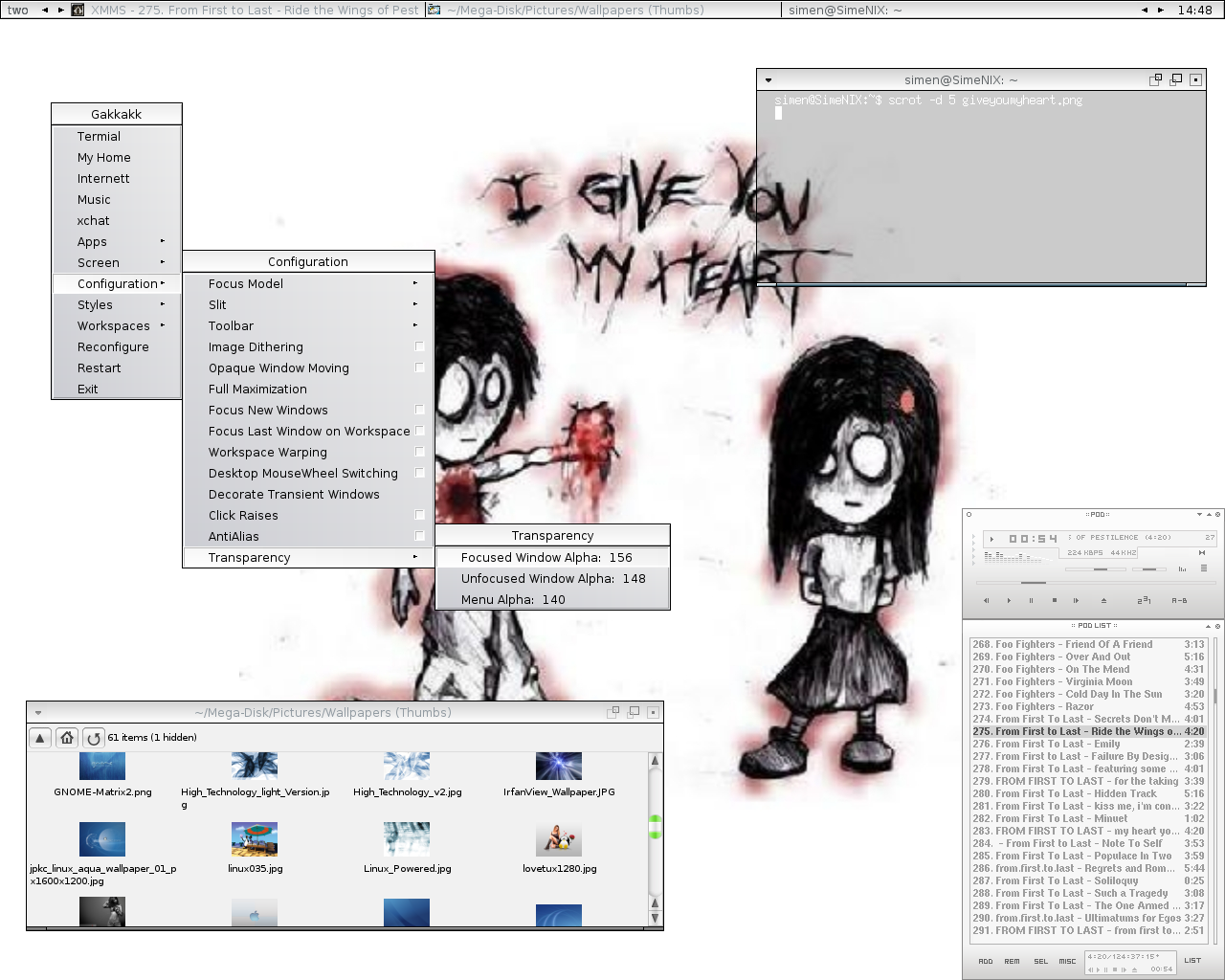Click the XMMS song position seek bar
This screenshot has height=980, width=1225.
1096,583
